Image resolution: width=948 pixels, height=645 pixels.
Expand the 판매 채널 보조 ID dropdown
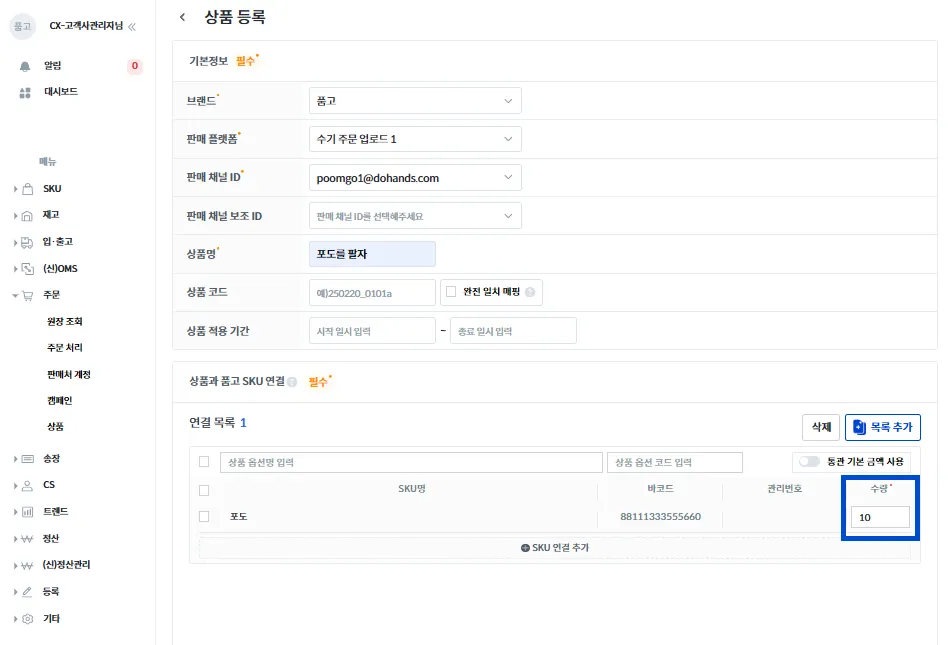tap(415, 216)
